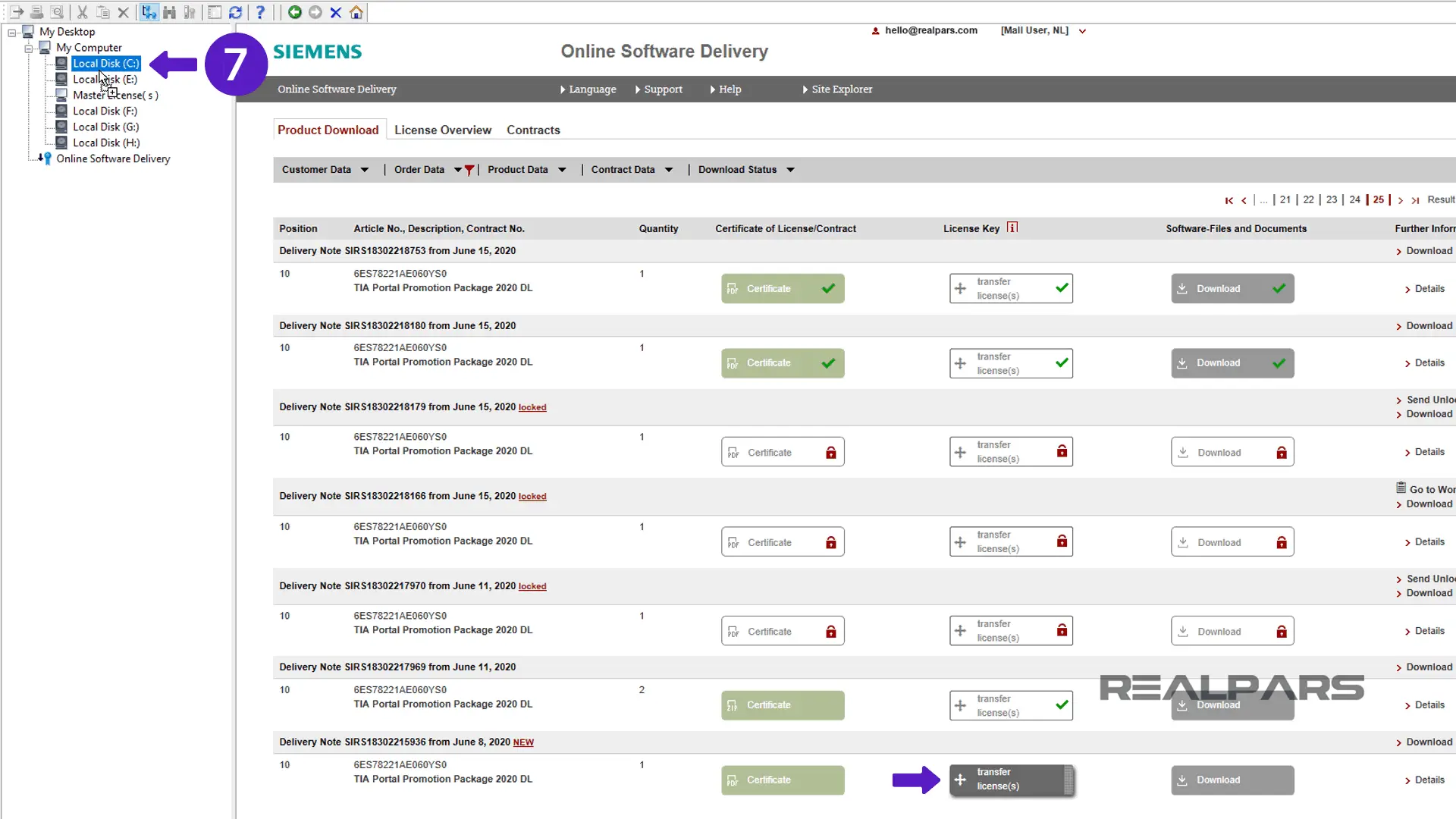Click the SIEMENS logo
1456x819 pixels.
point(318,52)
